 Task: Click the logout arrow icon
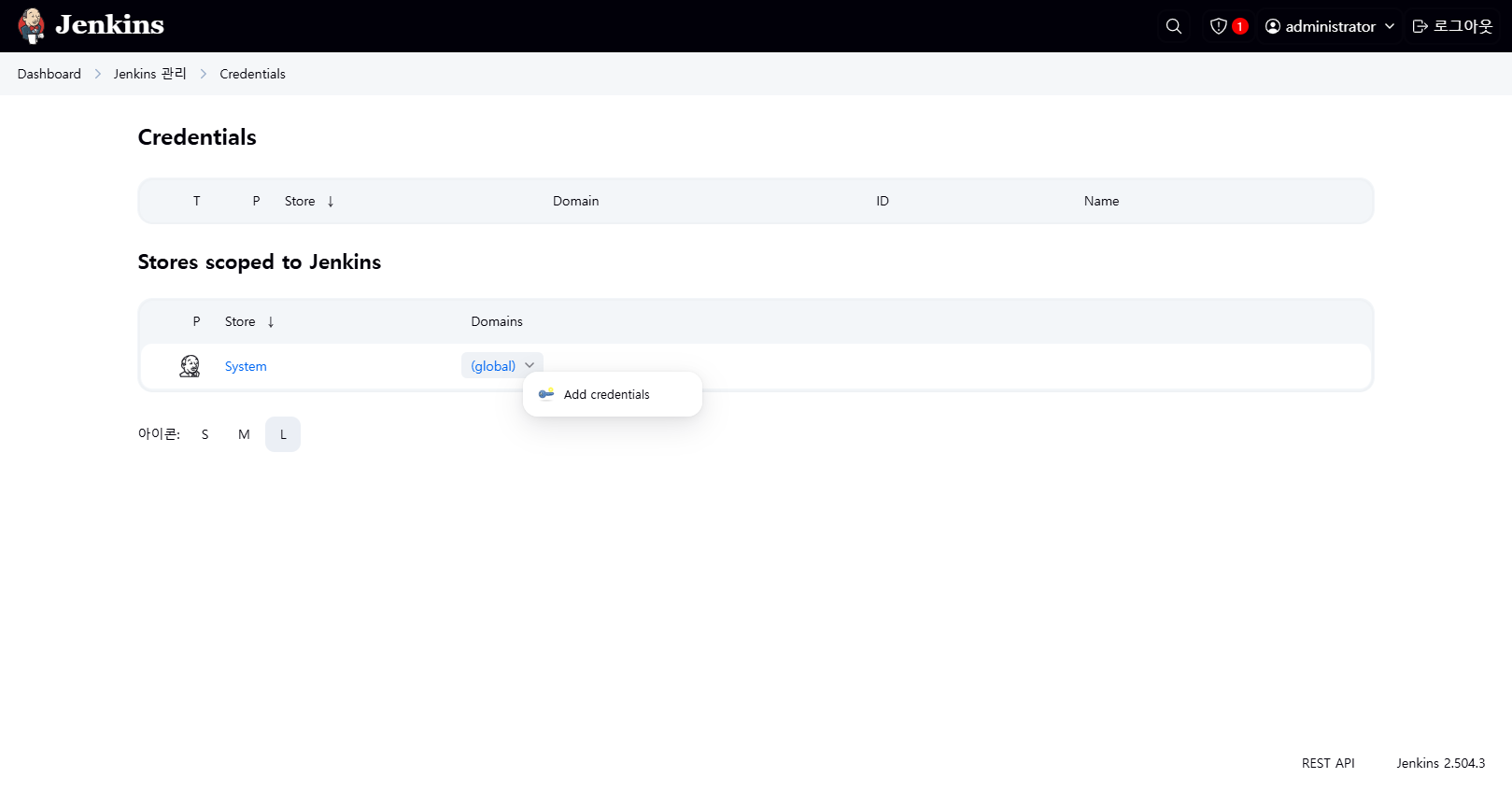click(1420, 26)
